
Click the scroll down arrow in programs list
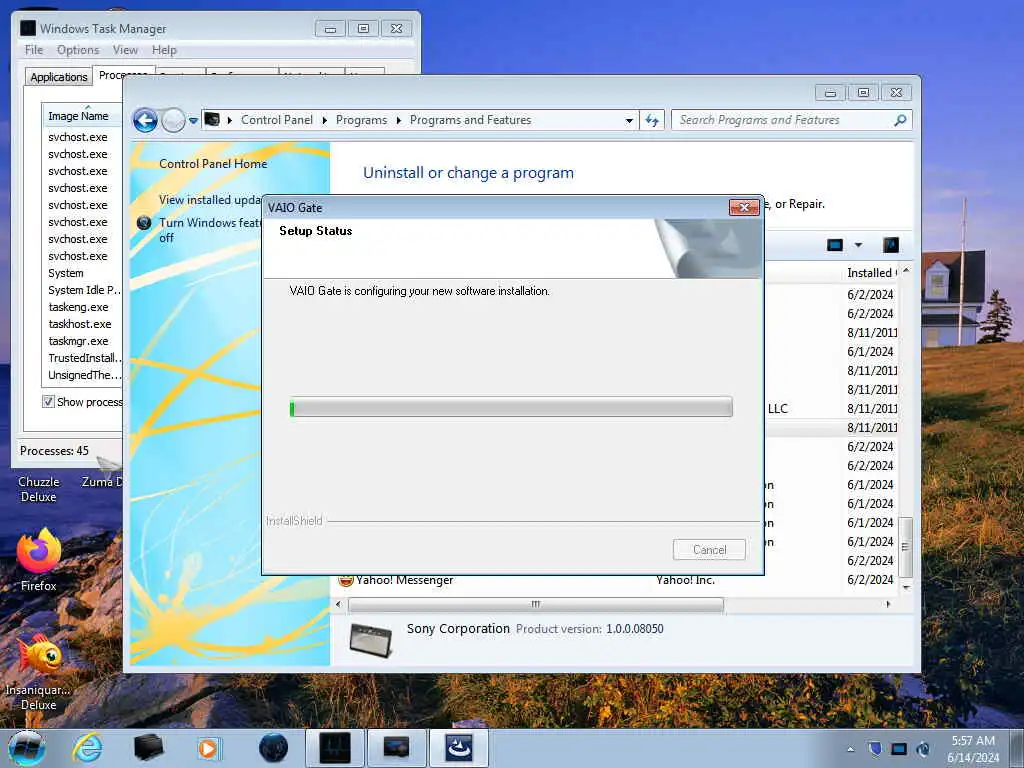(x=905, y=587)
